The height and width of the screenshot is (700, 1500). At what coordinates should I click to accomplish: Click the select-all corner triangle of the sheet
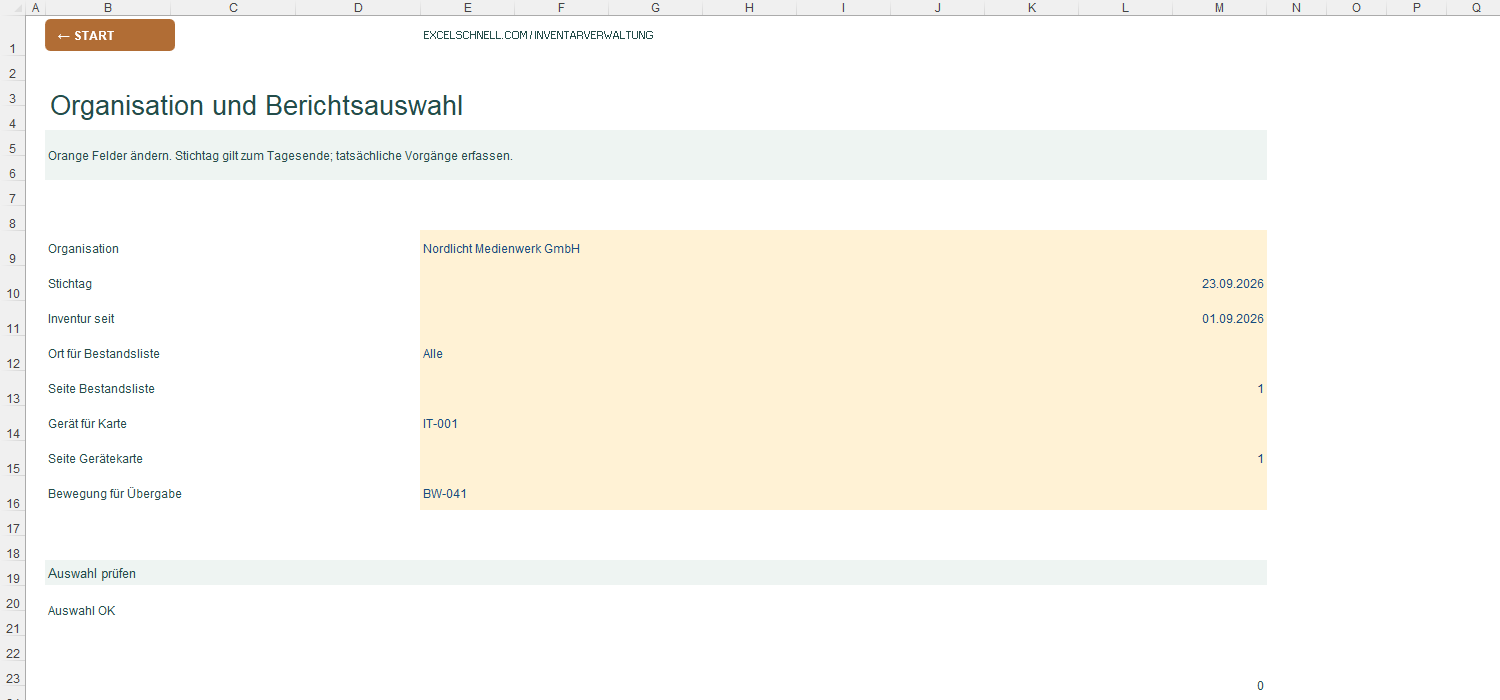pos(12,8)
